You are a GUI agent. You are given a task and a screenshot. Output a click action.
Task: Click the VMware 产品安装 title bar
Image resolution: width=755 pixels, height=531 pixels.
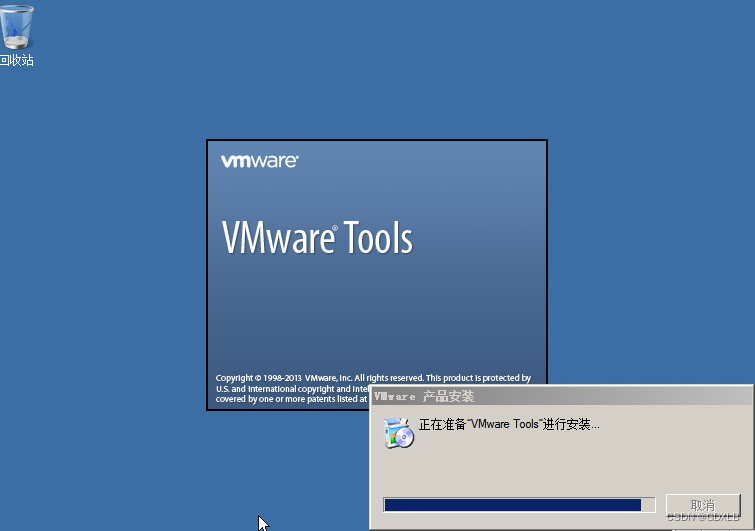click(561, 396)
